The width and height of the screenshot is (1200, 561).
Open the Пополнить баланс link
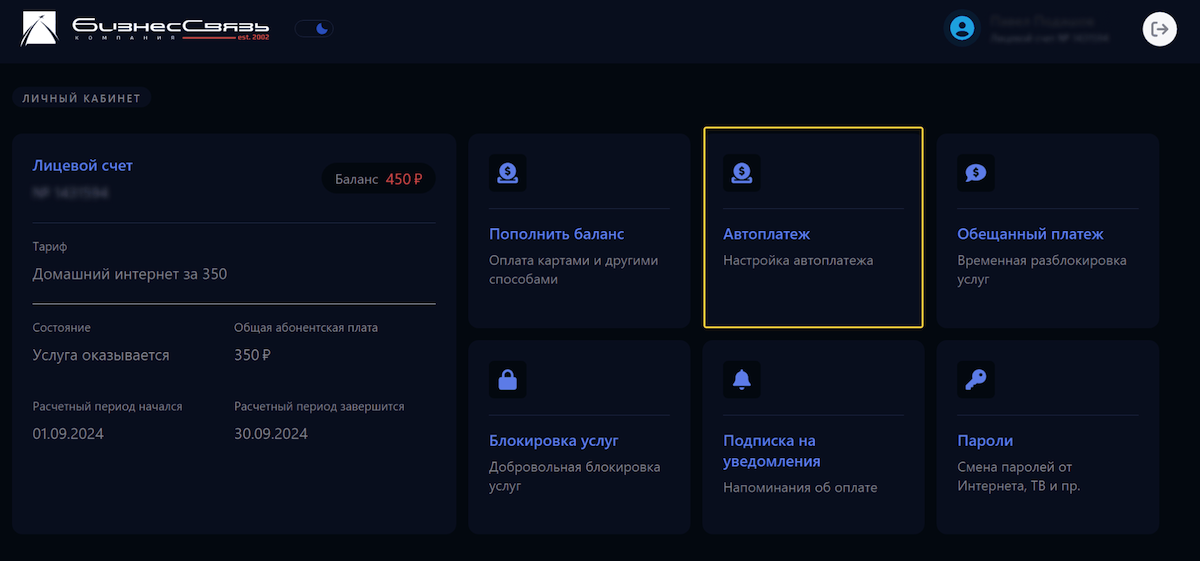click(x=556, y=234)
